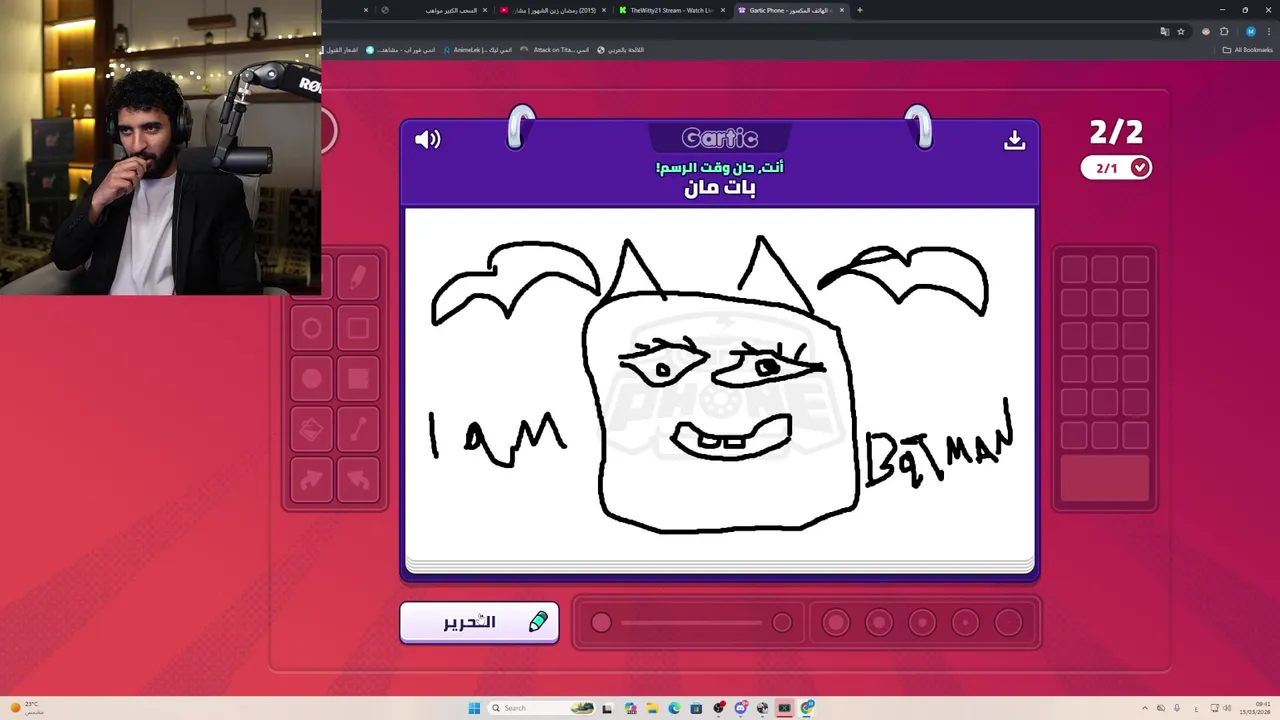Adjust the brush opacity slider track
1280x720 pixels.
(x=691, y=623)
